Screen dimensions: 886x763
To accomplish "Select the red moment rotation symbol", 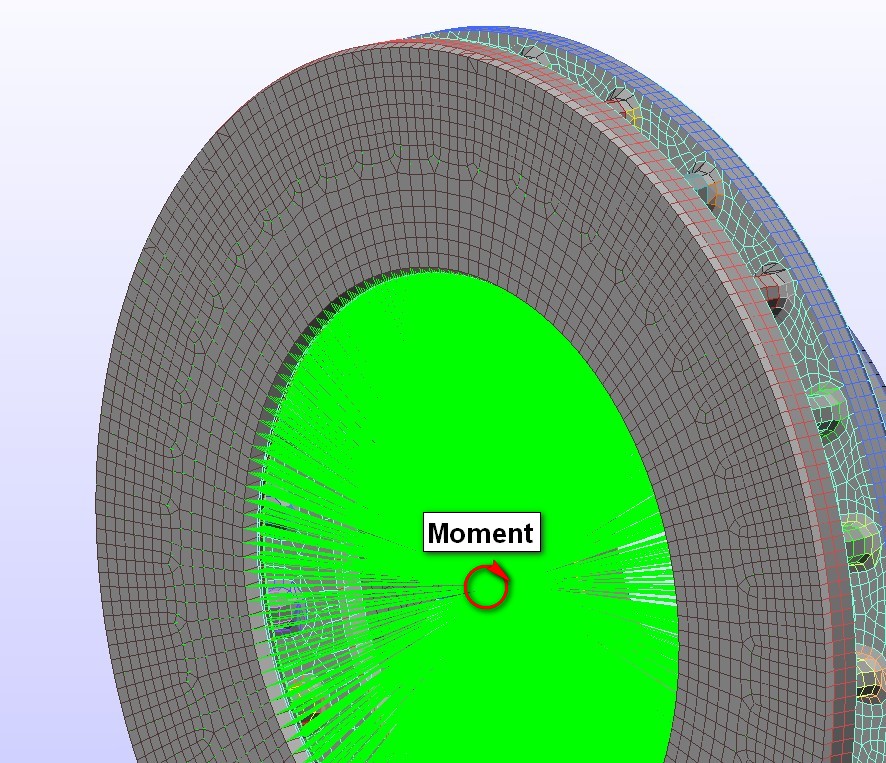I will [487, 585].
